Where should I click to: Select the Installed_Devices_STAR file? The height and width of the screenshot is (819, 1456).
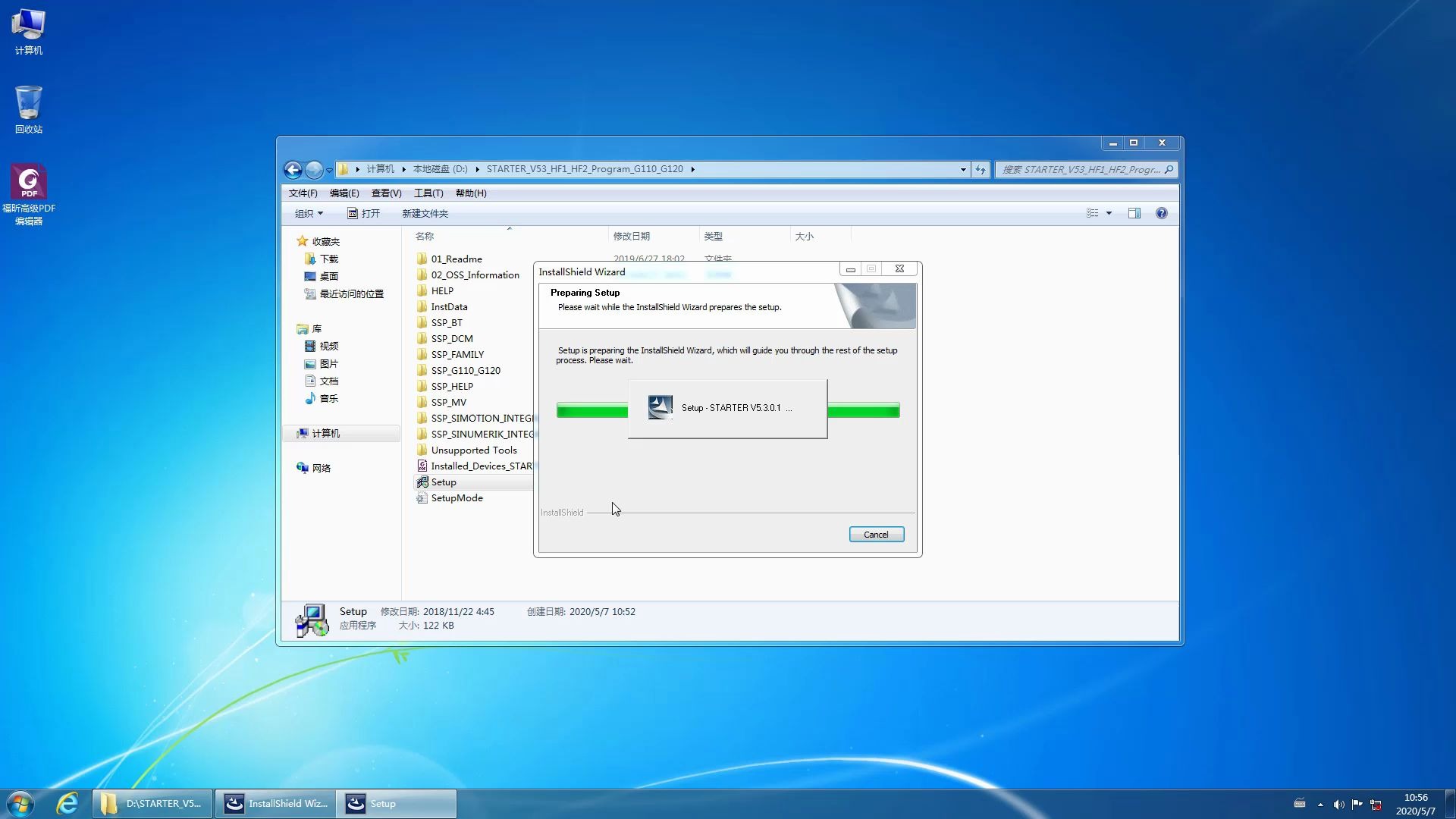click(475, 466)
